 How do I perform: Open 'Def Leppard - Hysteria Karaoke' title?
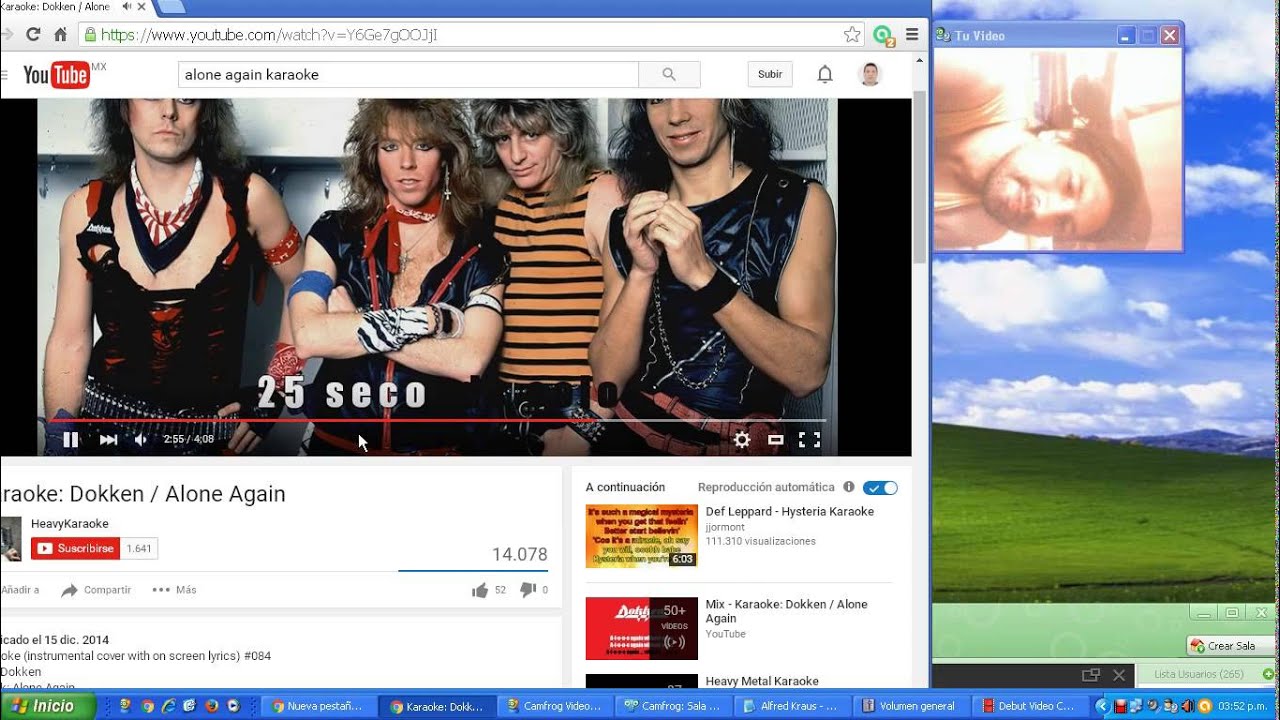[790, 511]
